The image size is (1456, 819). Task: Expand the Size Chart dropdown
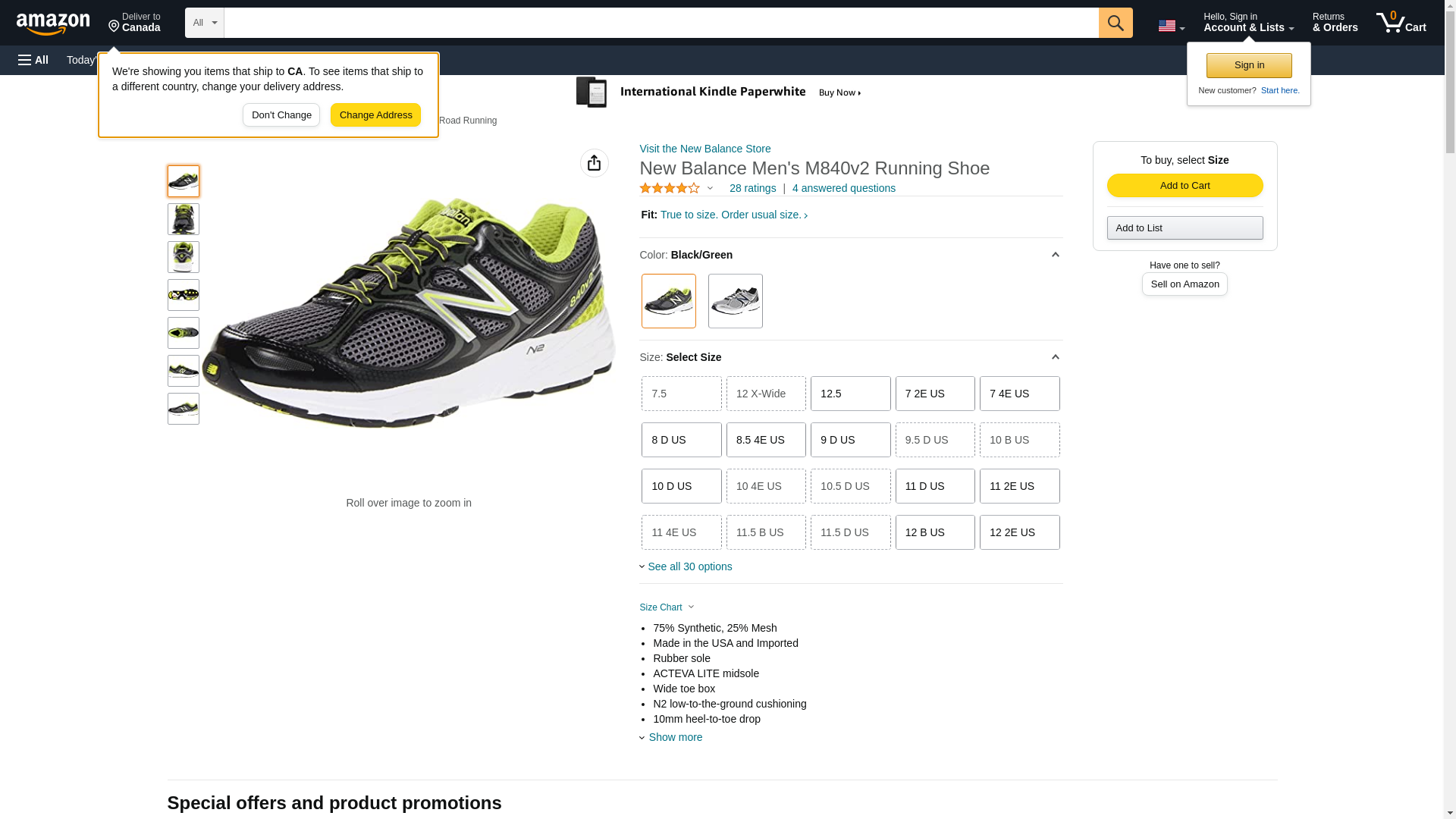[x=667, y=607]
